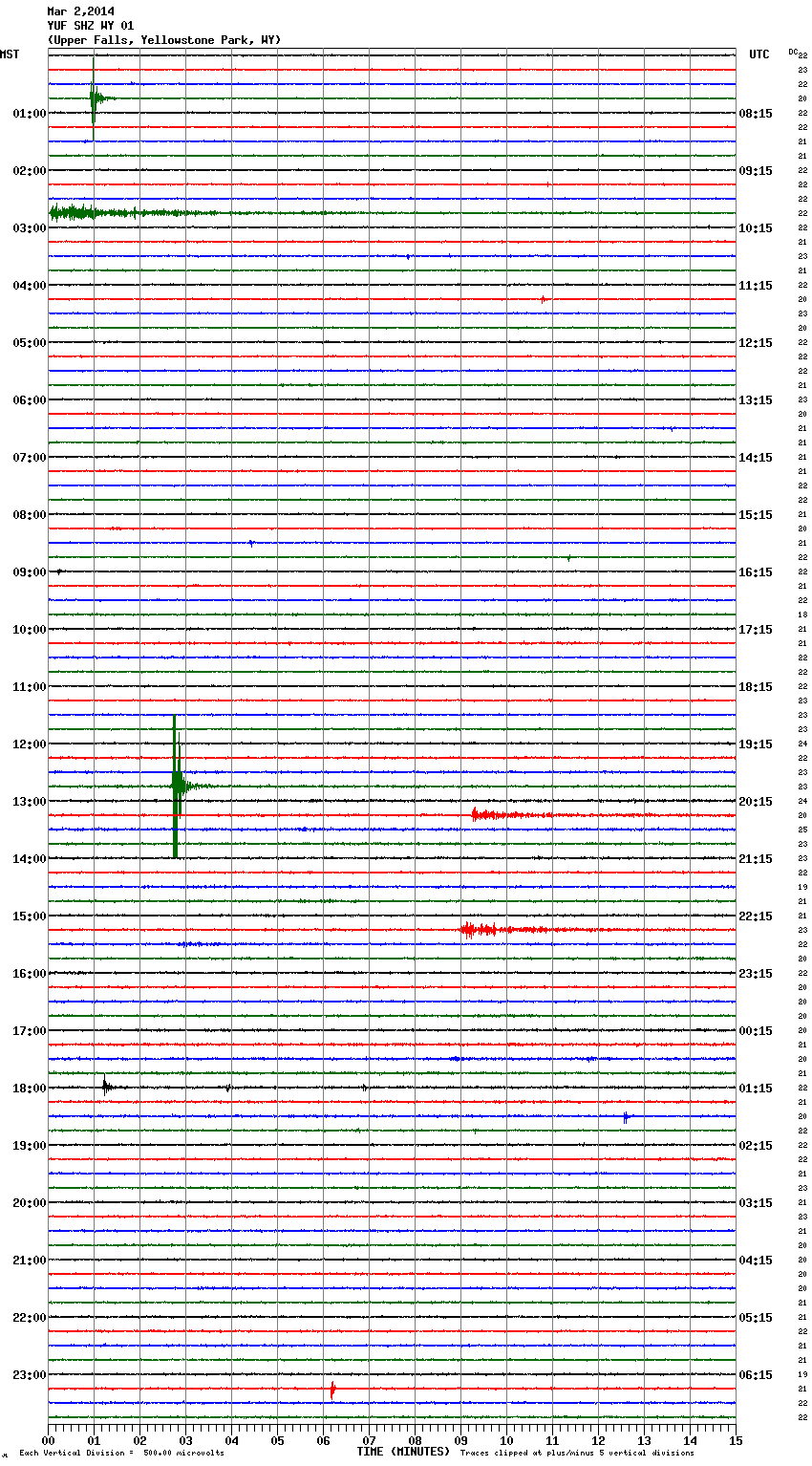The height and width of the screenshot is (1466, 812).
Task: Click the "14:15" UTC time label
Action: pyautogui.click(x=756, y=458)
